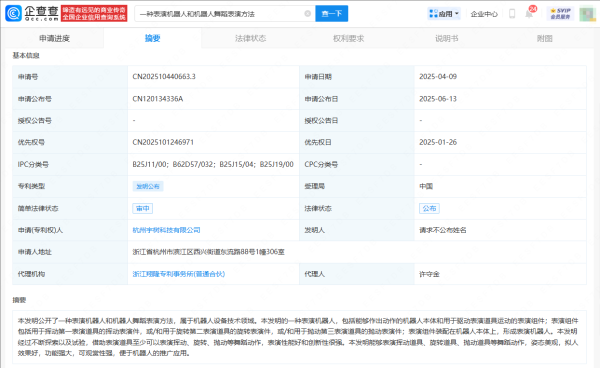Select the 摘要 tab
The width and height of the screenshot is (600, 368).
152,38
